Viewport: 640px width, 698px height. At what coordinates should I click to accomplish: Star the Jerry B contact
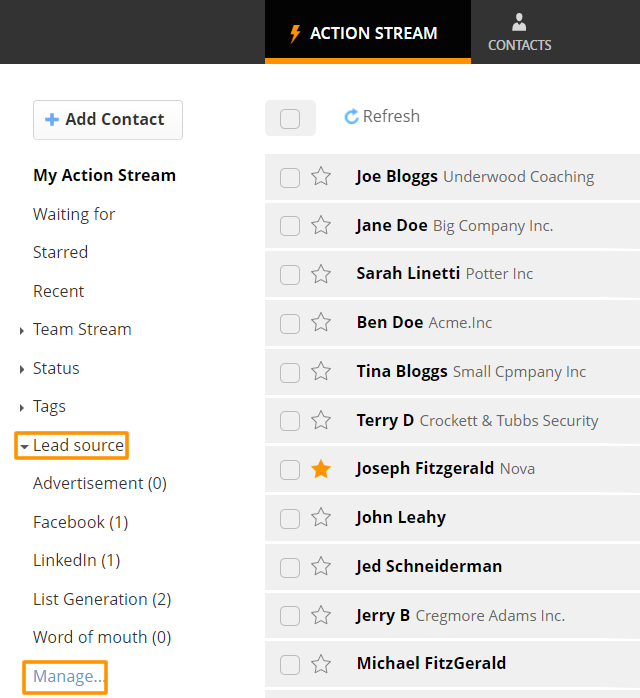tap(321, 616)
